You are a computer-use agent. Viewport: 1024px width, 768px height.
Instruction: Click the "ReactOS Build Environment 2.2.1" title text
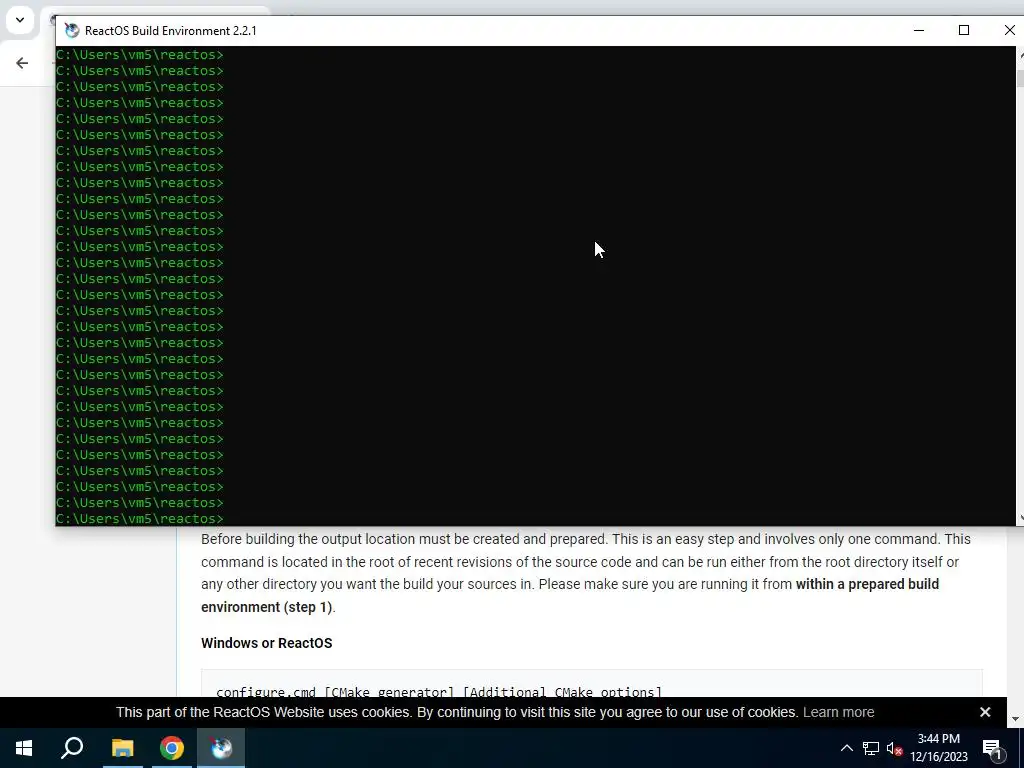(170, 31)
